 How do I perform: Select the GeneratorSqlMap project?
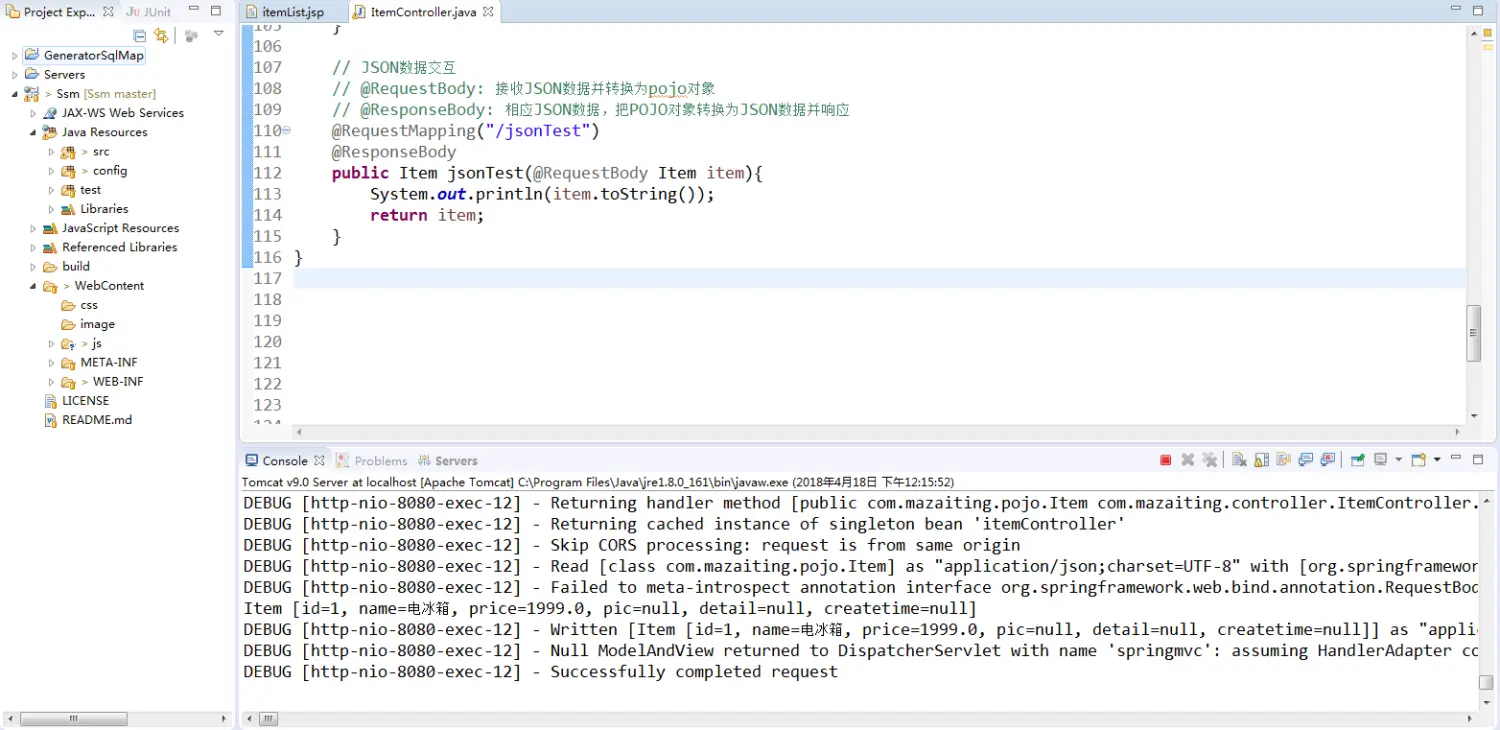(x=84, y=56)
